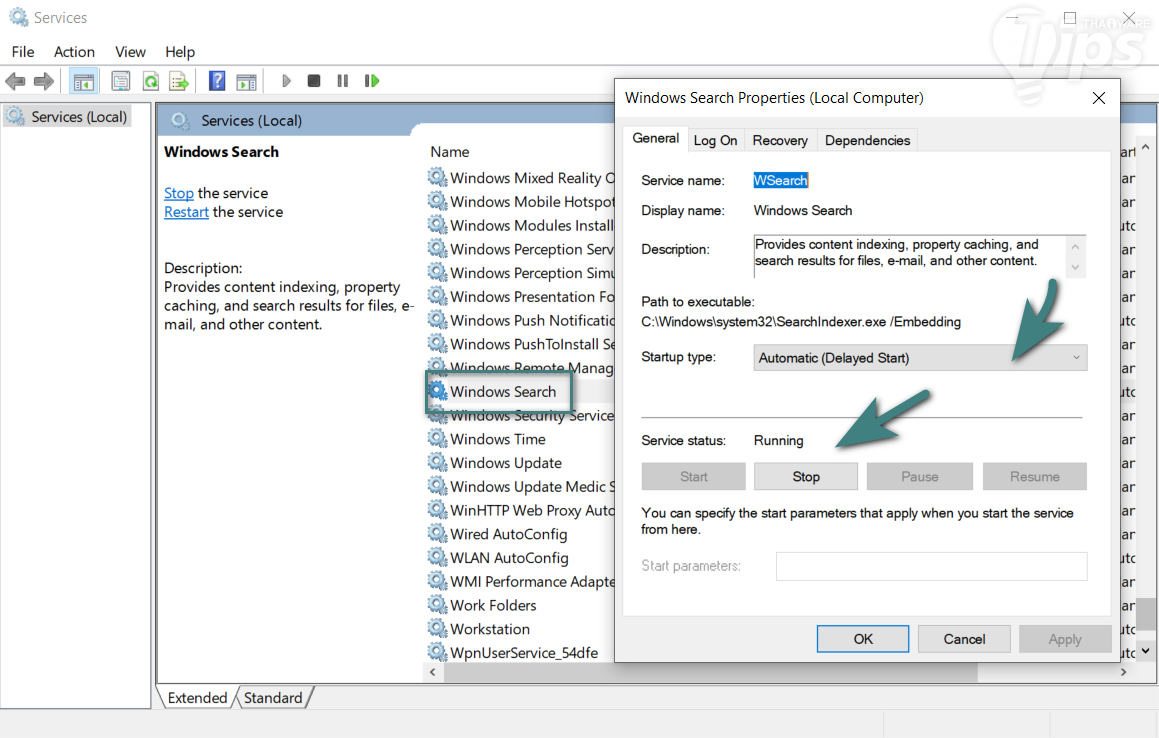Click horizontal scrollbar right arrow

(x=1124, y=672)
